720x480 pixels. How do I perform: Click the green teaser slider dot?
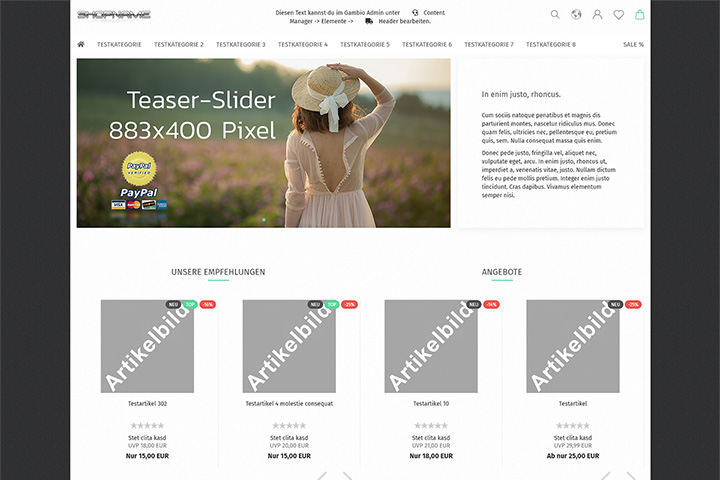coord(264,220)
